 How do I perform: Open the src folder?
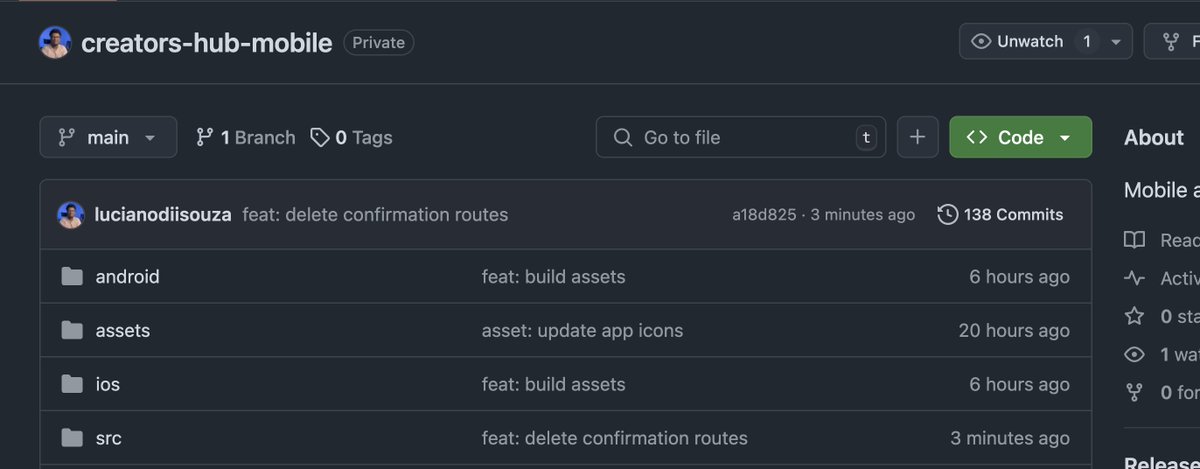point(108,438)
